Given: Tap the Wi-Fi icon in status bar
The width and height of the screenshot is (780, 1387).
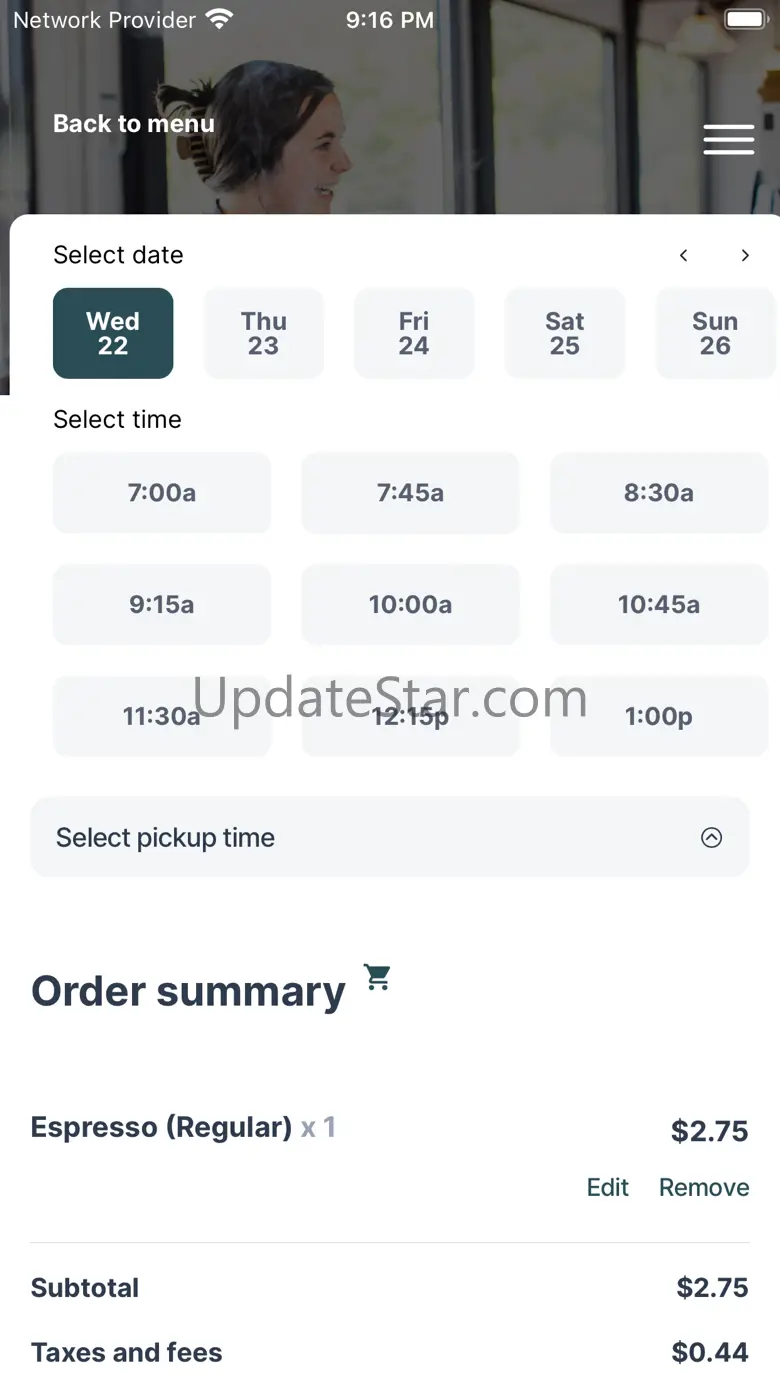Looking at the screenshot, I should point(219,19).
